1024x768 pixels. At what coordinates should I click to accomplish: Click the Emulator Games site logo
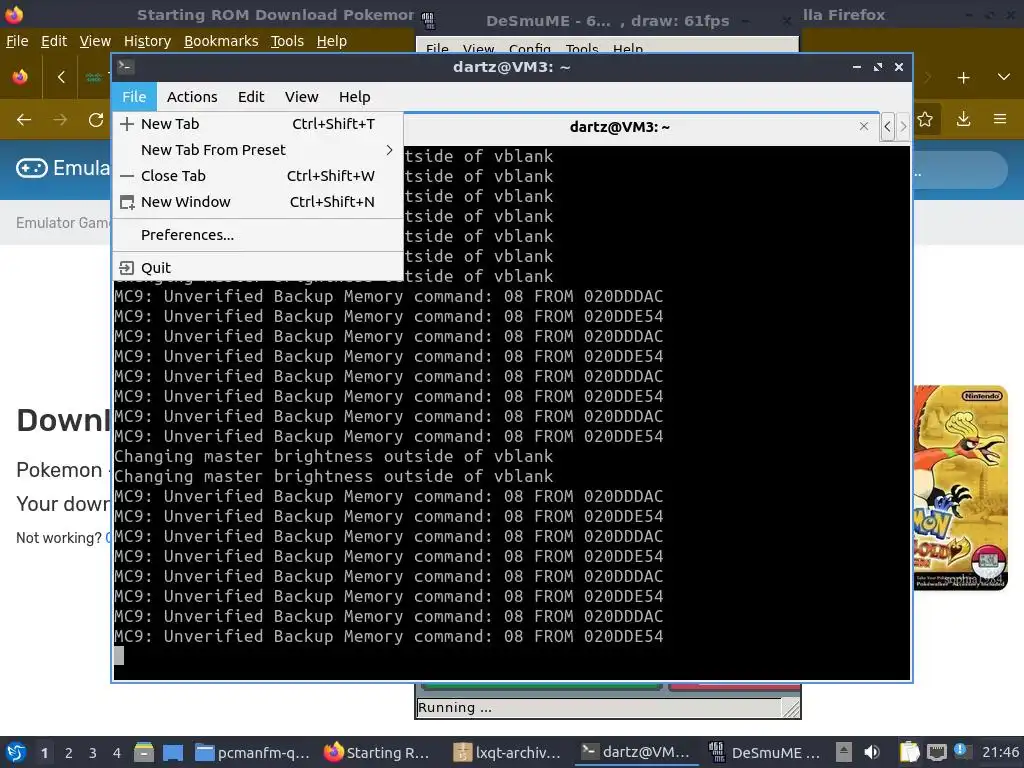[x=63, y=168]
